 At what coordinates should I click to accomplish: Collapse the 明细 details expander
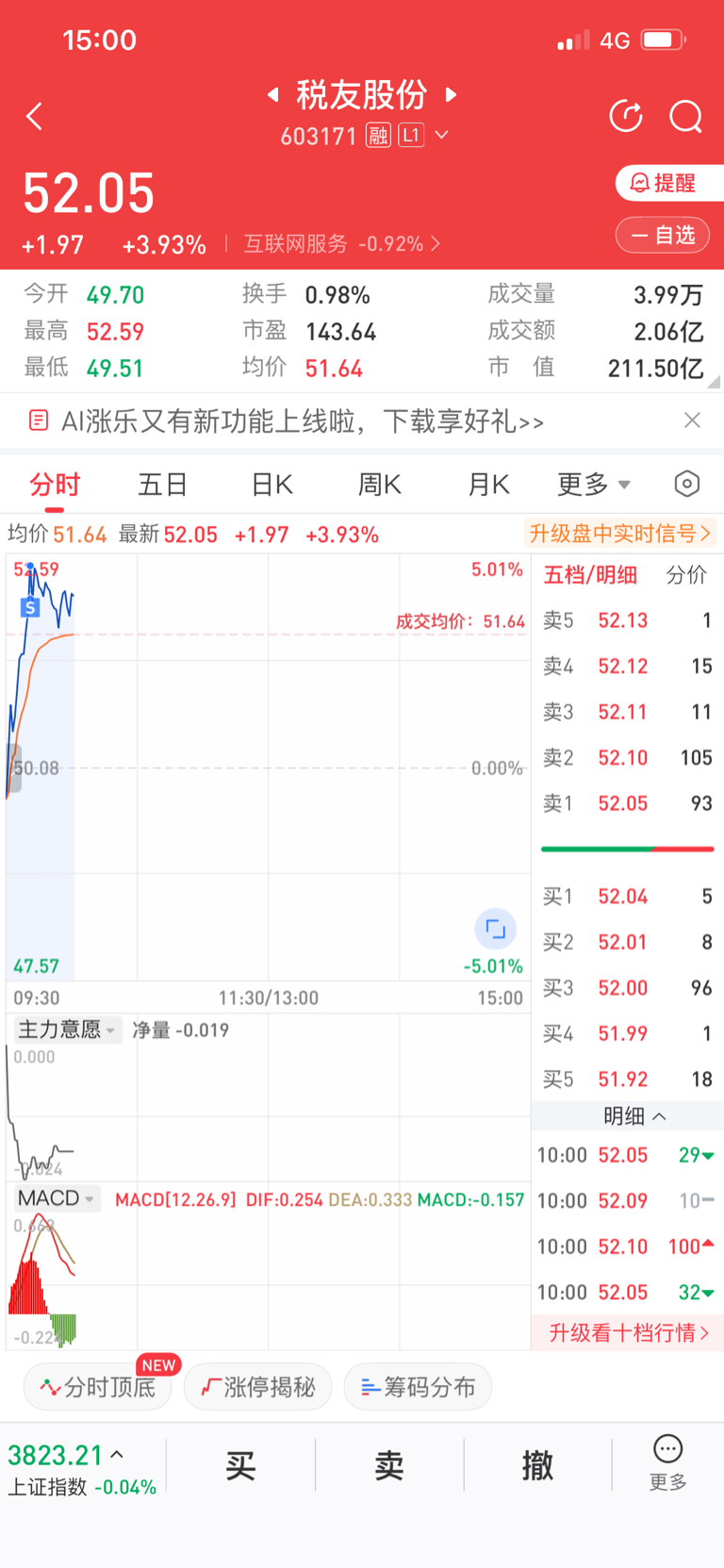[633, 1116]
